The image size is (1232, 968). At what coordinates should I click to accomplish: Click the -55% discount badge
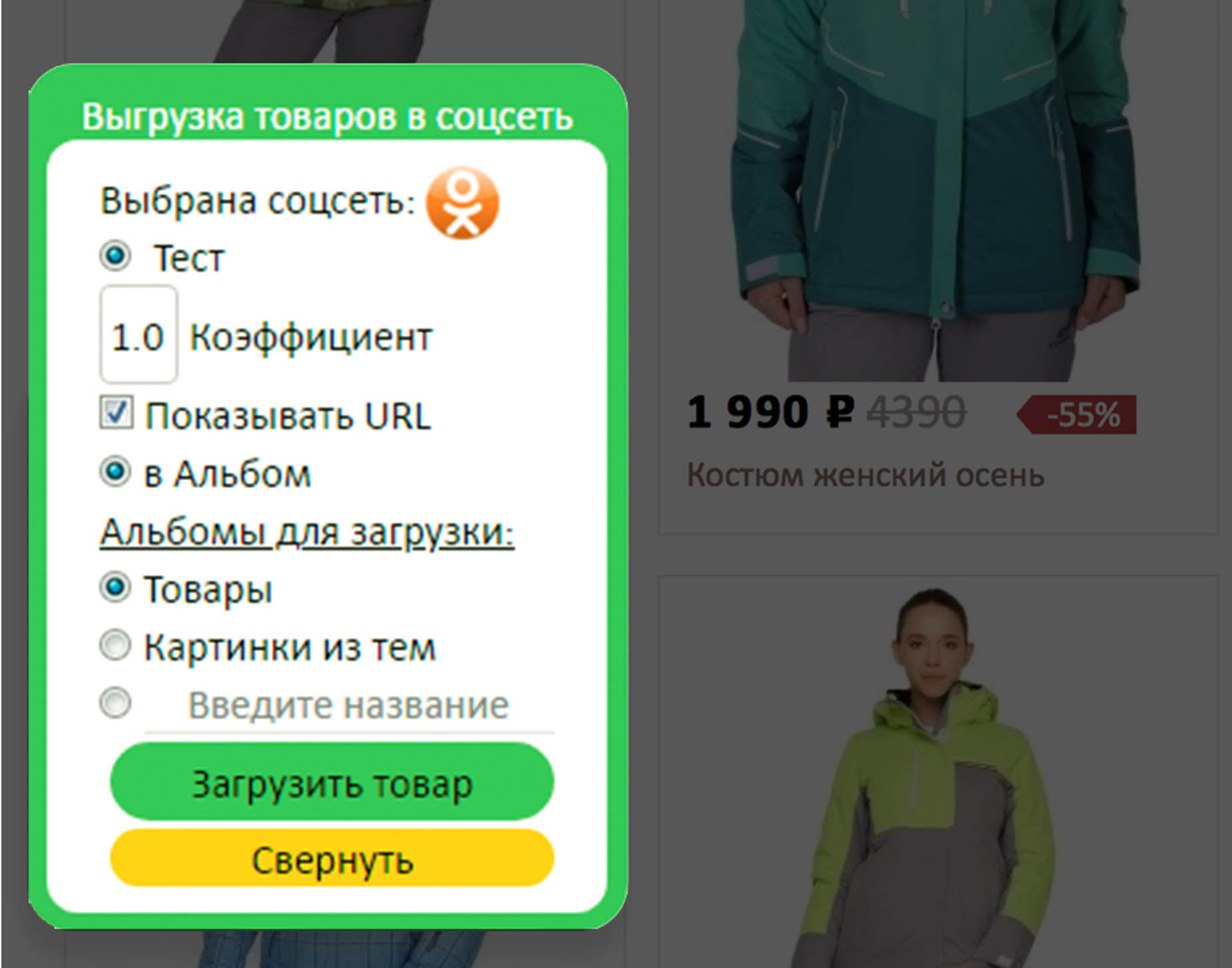point(1076,415)
